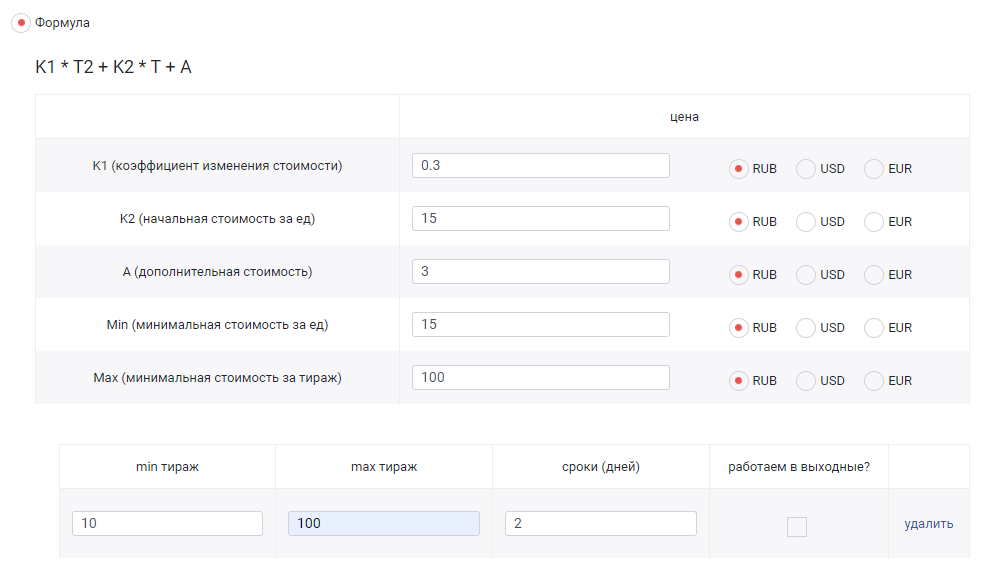985x571 pixels.
Task: Select RUB currency for K1 row
Action: coord(739,169)
